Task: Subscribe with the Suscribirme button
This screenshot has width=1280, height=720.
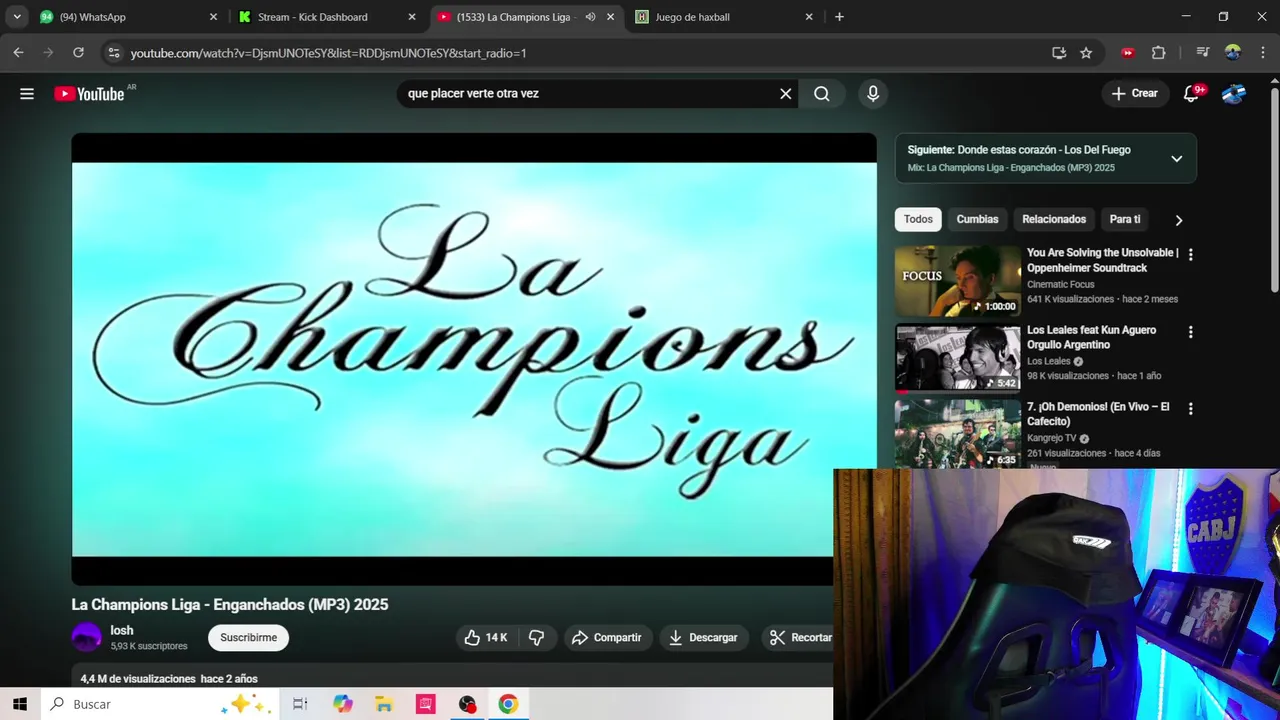Action: (x=248, y=638)
